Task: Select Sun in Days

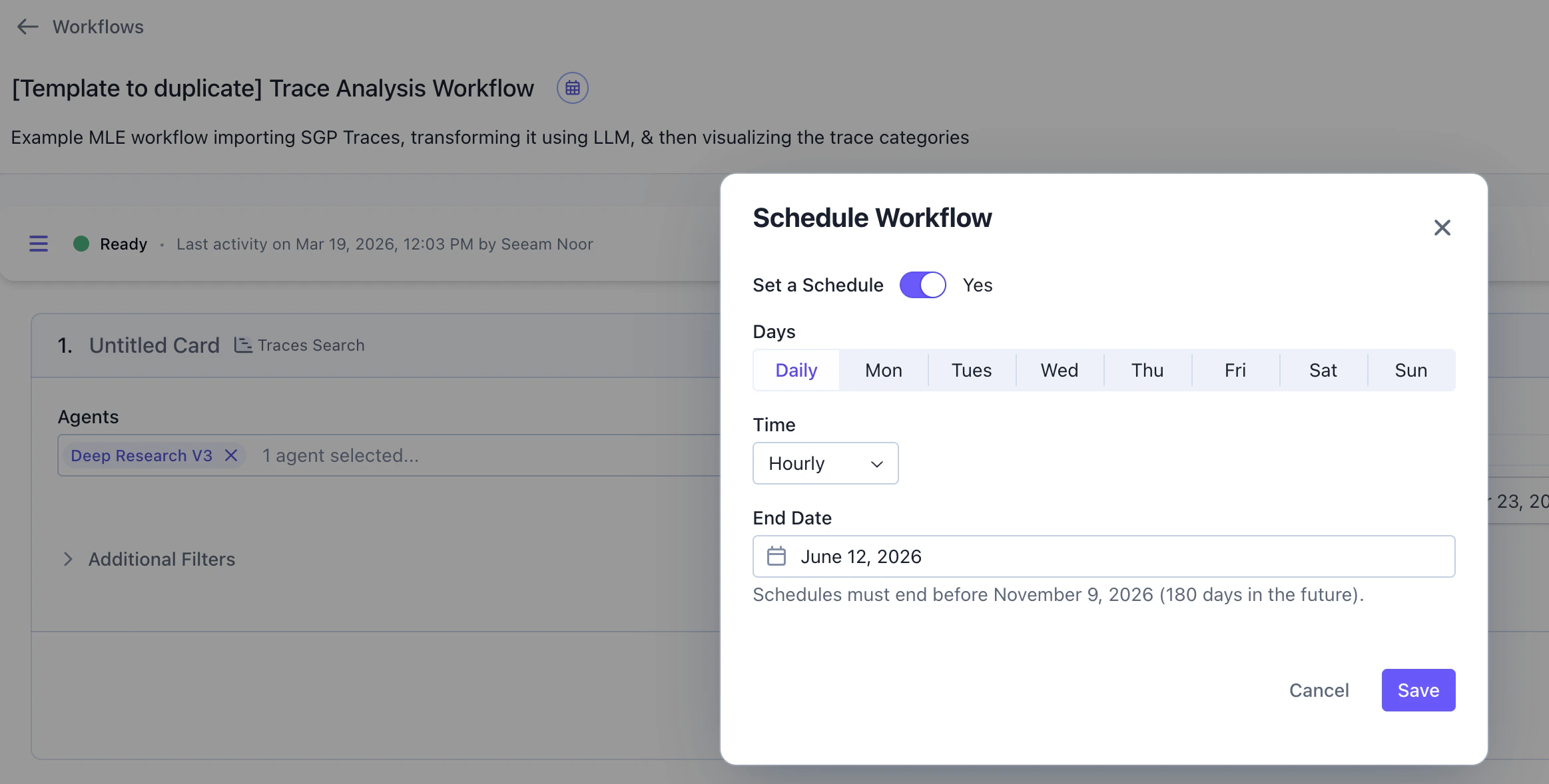Action: pos(1411,370)
